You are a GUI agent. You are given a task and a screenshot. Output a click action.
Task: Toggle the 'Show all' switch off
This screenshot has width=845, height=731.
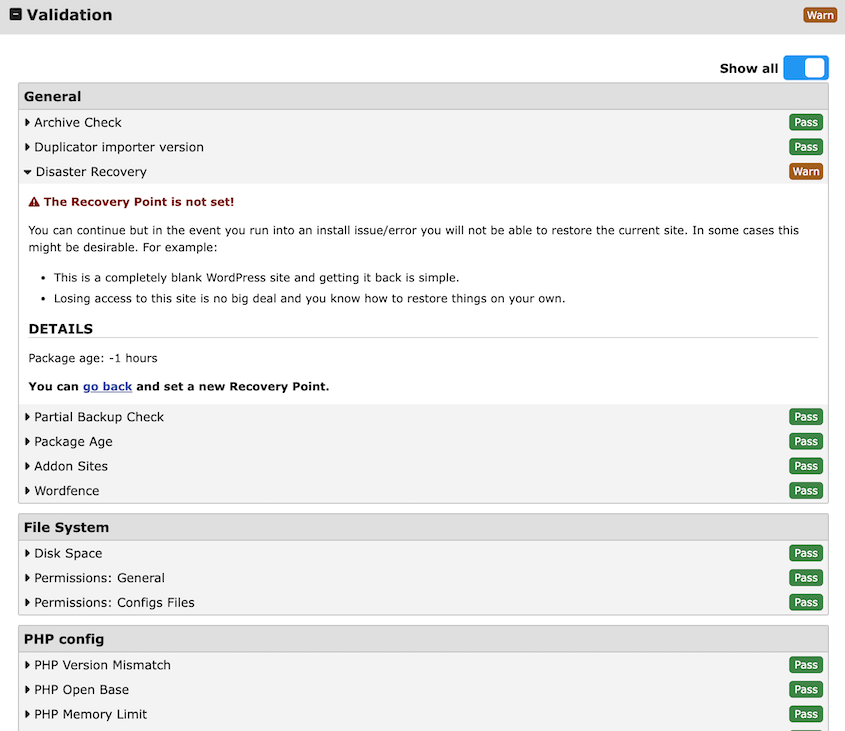click(806, 67)
